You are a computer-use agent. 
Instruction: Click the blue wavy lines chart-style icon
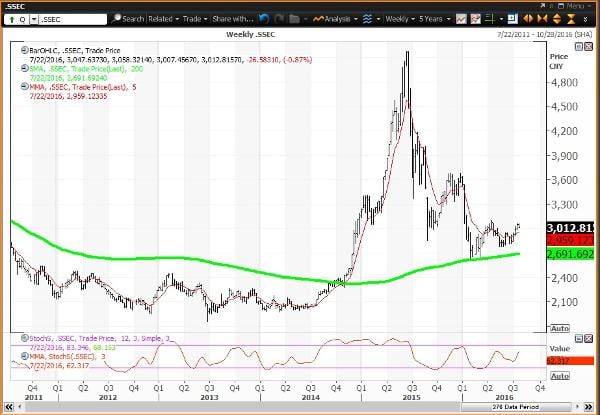coord(367,18)
